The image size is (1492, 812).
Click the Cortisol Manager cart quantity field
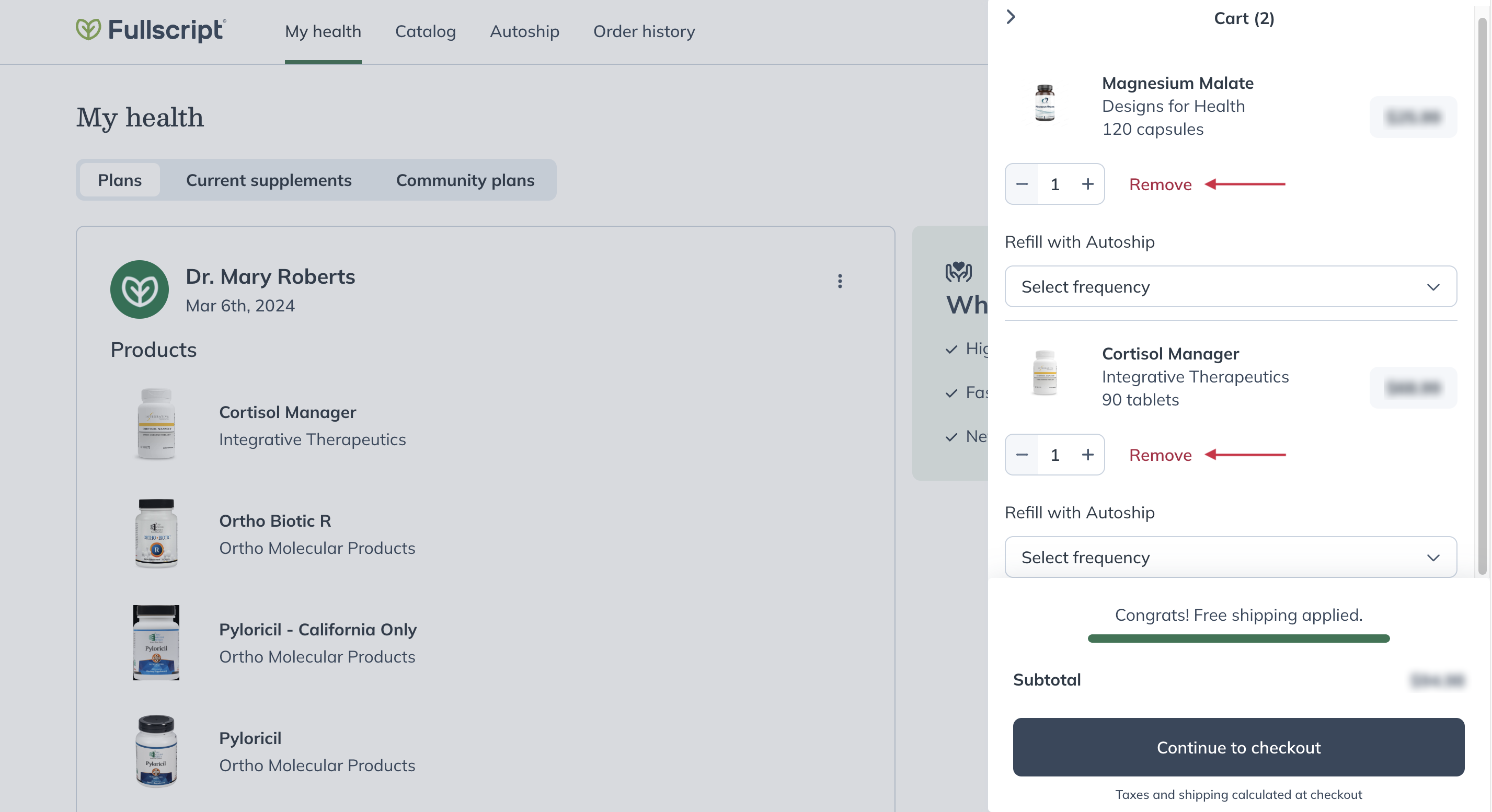tap(1055, 455)
